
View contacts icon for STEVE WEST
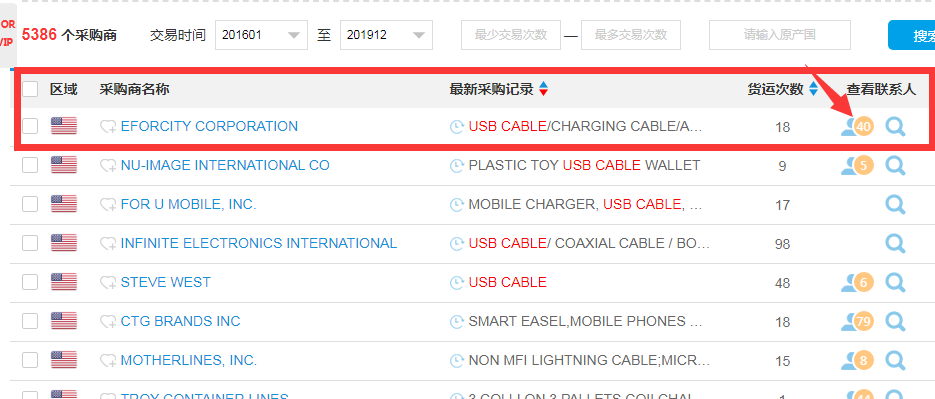[x=856, y=282]
